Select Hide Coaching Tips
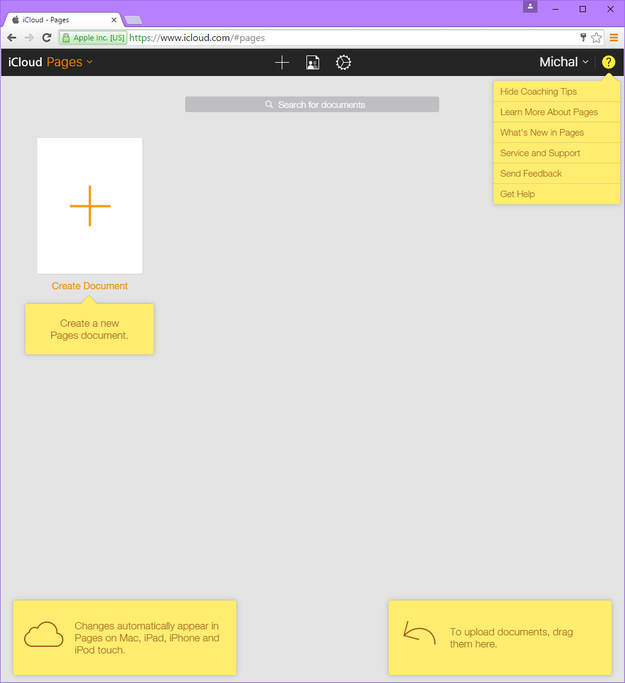Screen dimensions: 625x683 coord(557,91)
